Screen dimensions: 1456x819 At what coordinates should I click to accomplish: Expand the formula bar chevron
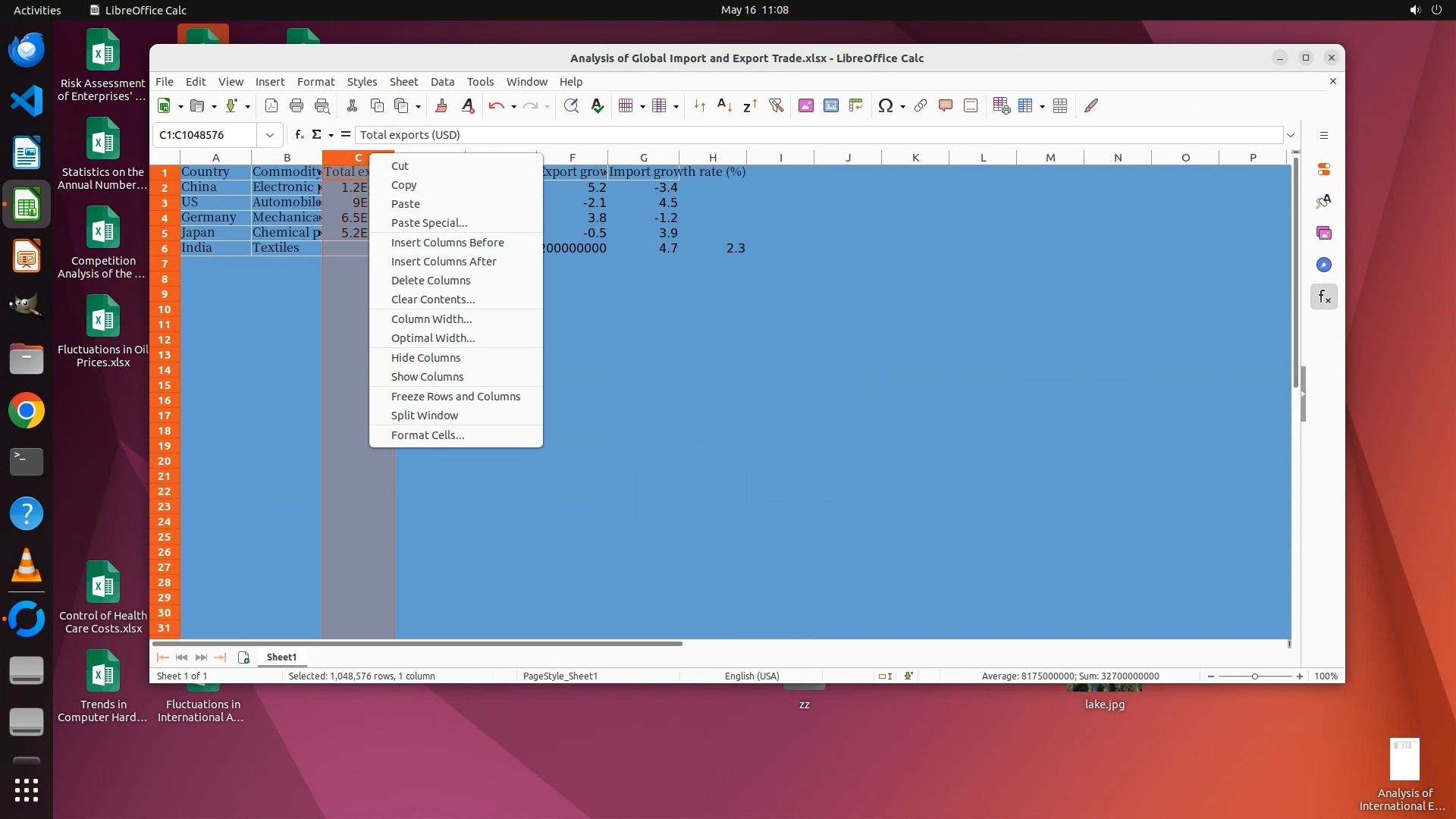point(1291,135)
